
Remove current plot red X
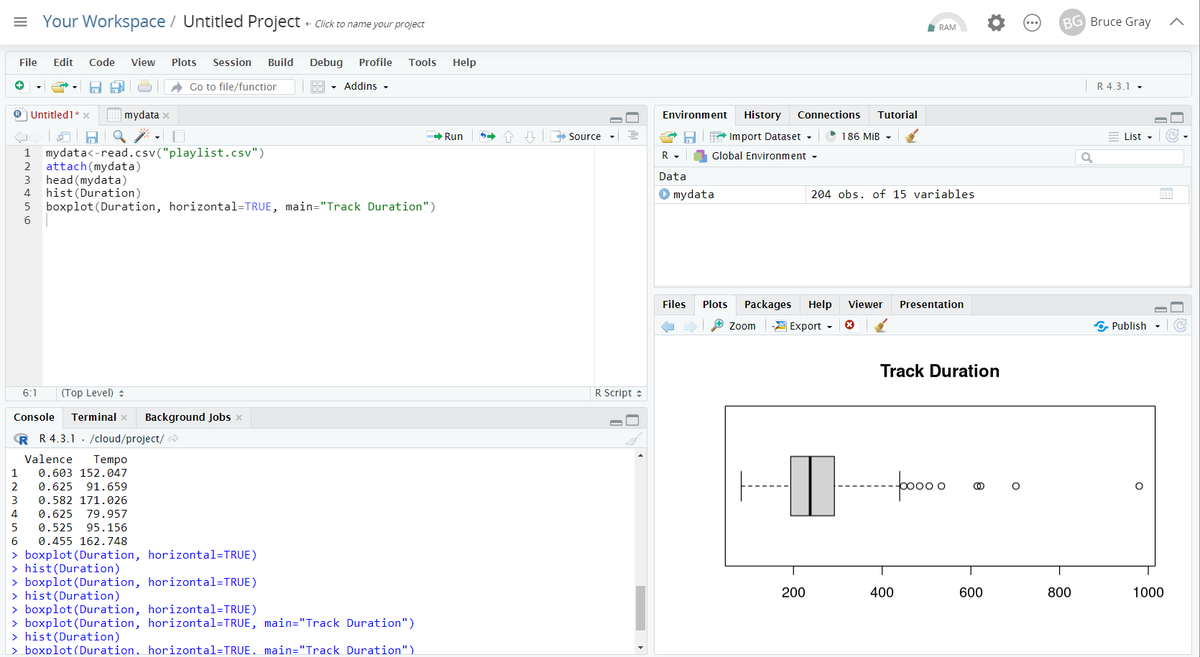point(850,325)
